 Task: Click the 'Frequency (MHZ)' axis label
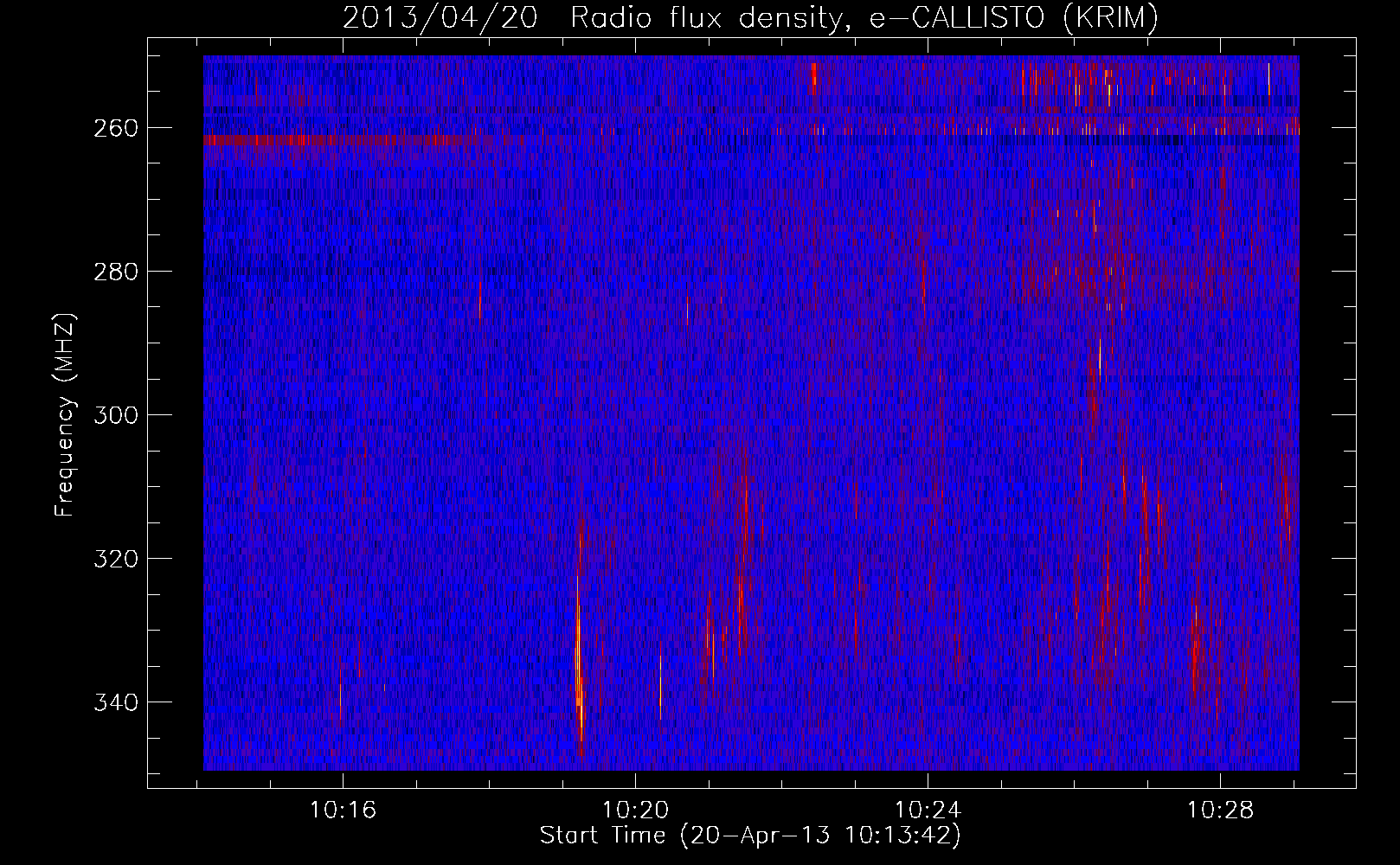[65, 414]
